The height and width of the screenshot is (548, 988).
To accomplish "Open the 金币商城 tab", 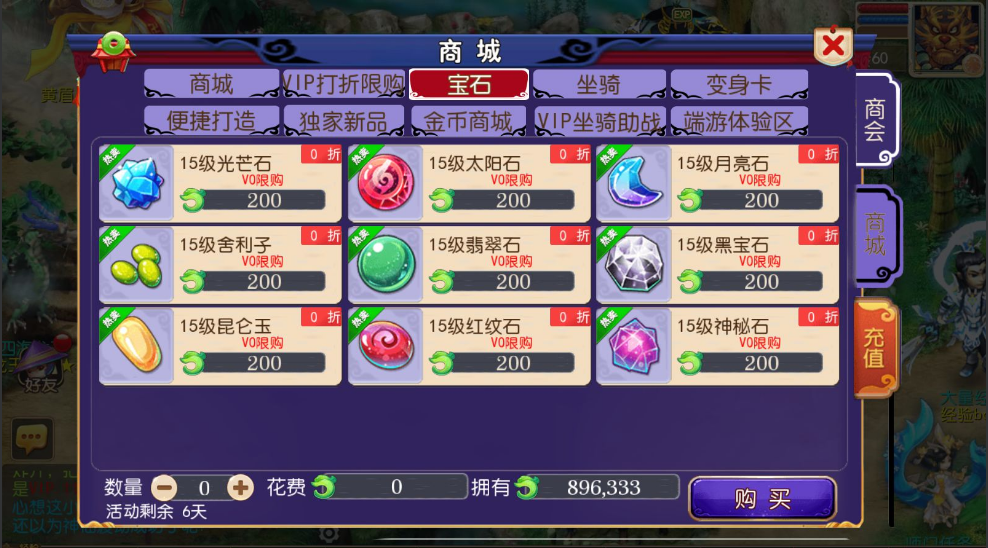I will tap(468, 121).
